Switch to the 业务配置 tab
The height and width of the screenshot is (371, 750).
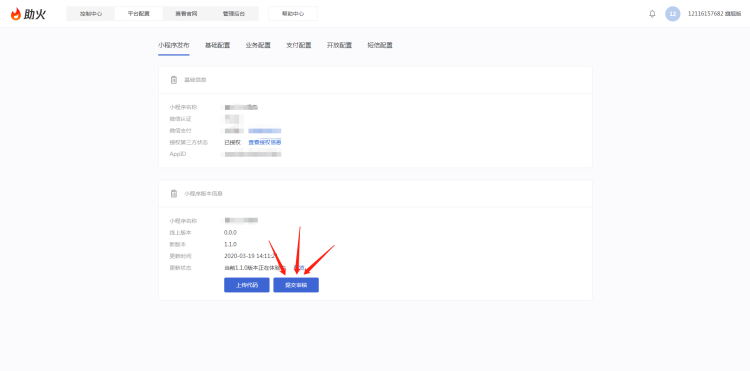258,45
